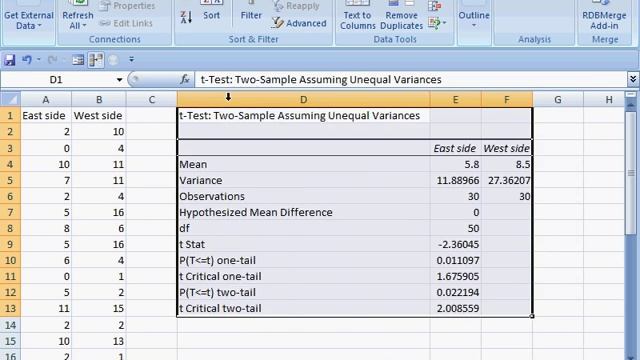
Task: Select row 13 header
Action: tap(10, 309)
